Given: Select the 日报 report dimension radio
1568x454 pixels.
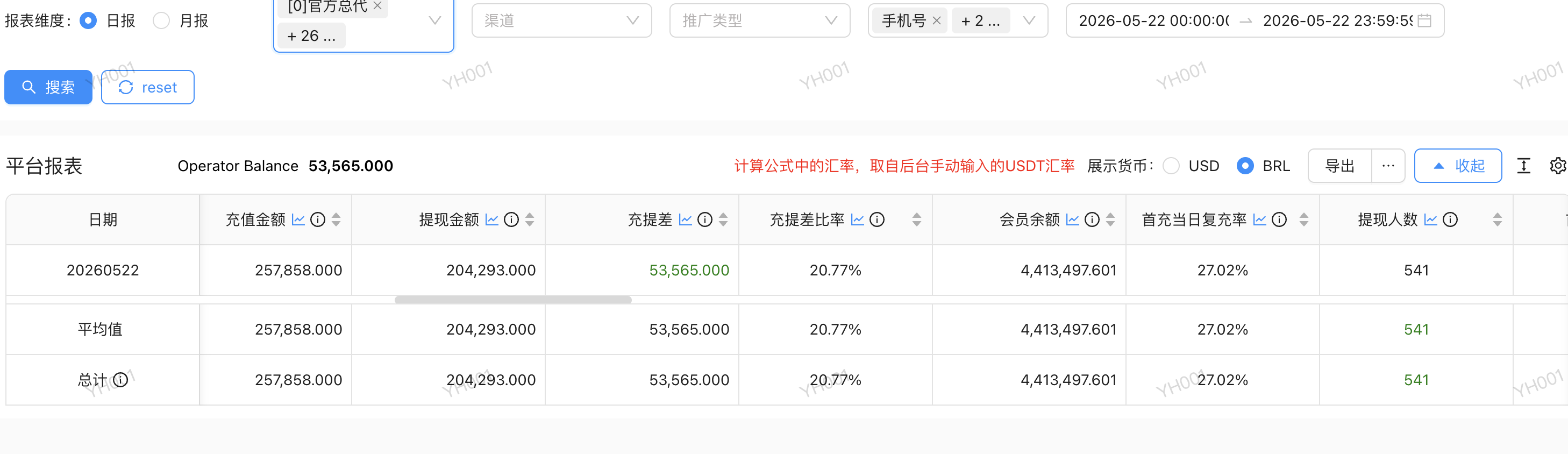Looking at the screenshot, I should [x=88, y=20].
